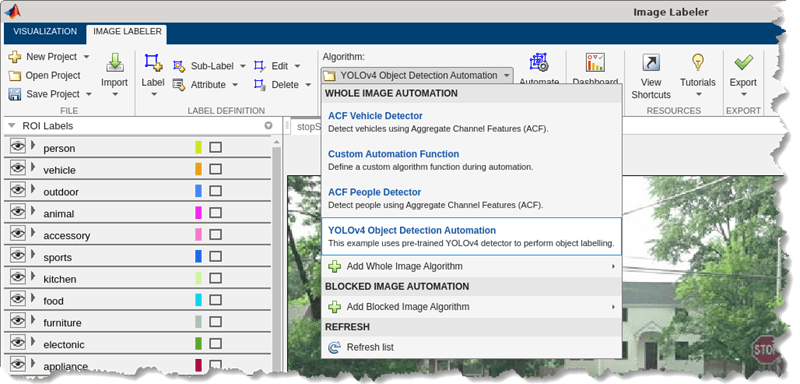Image resolution: width=800 pixels, height=384 pixels.
Task: Click the Import icon with green arrow
Action: coord(115,63)
